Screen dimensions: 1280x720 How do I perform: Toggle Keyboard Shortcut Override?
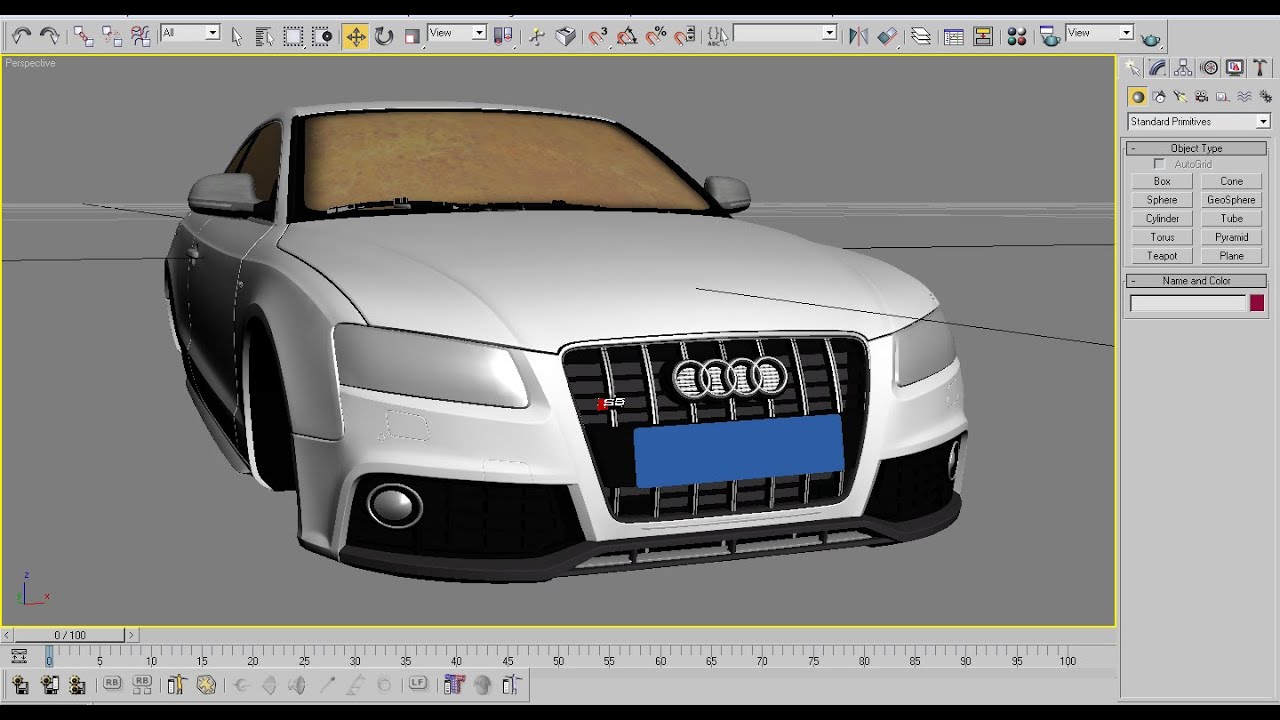point(566,36)
